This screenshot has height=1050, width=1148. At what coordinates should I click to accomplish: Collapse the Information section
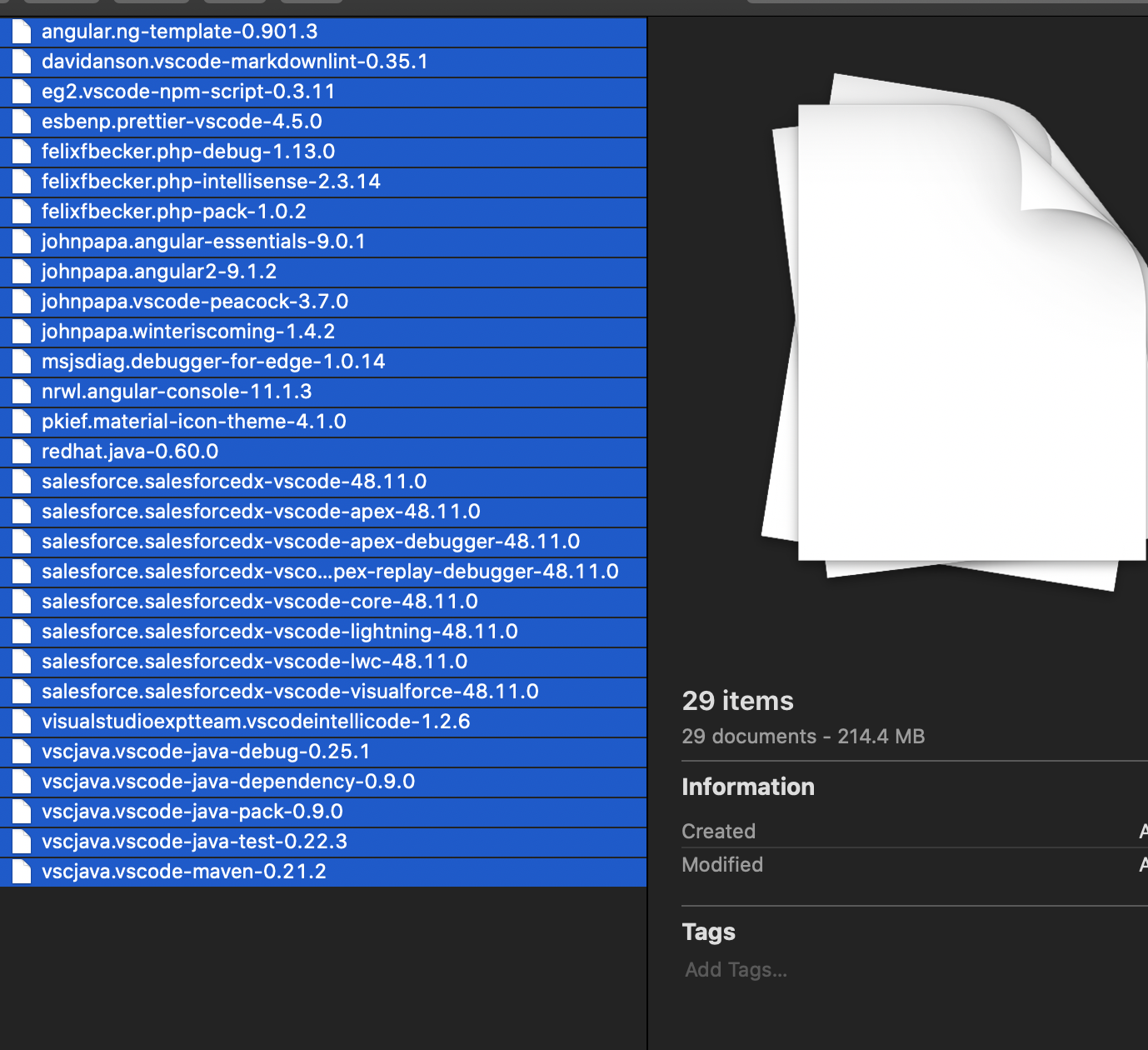coord(747,787)
